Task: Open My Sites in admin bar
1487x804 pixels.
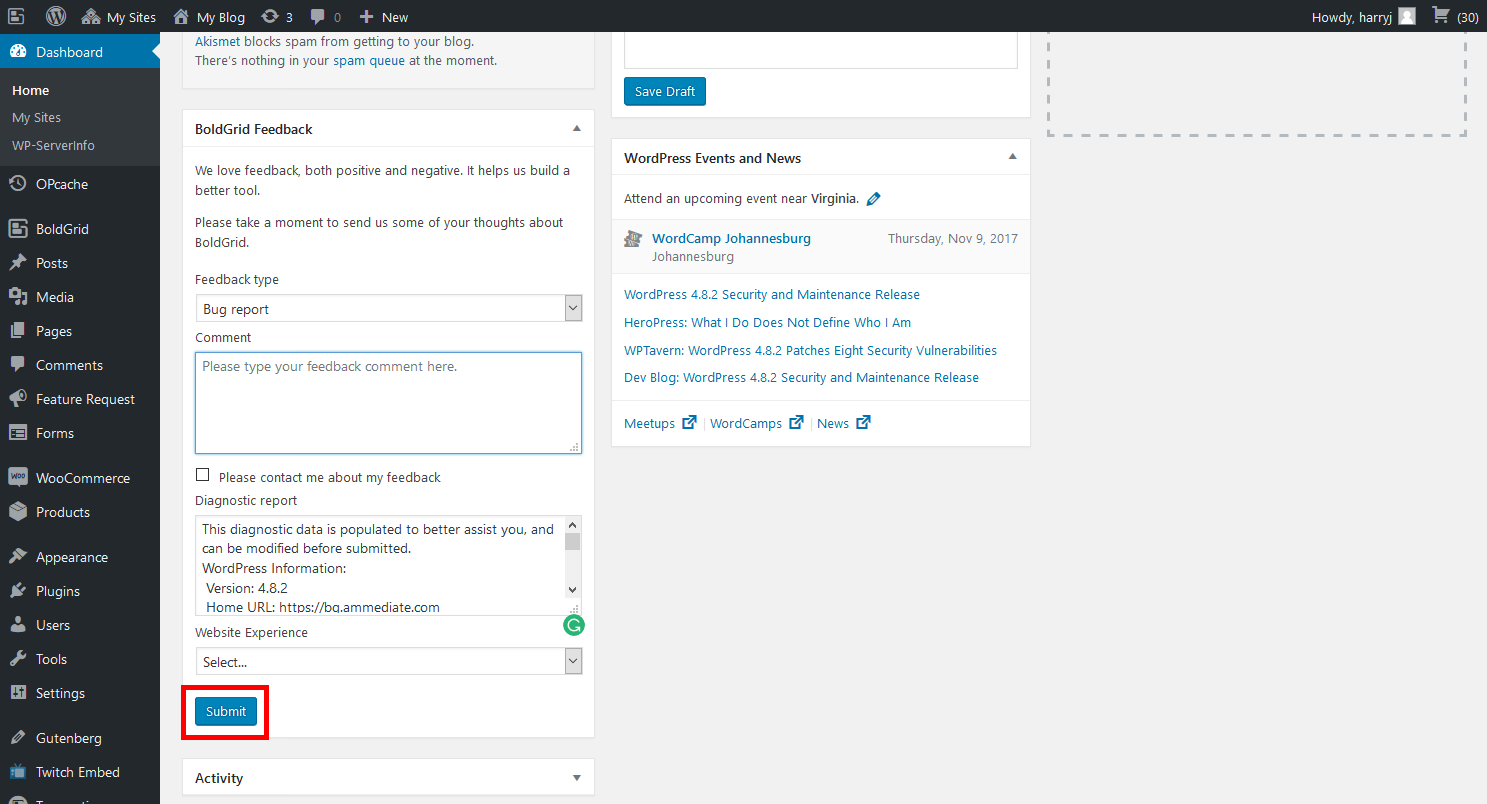Action: 119,17
